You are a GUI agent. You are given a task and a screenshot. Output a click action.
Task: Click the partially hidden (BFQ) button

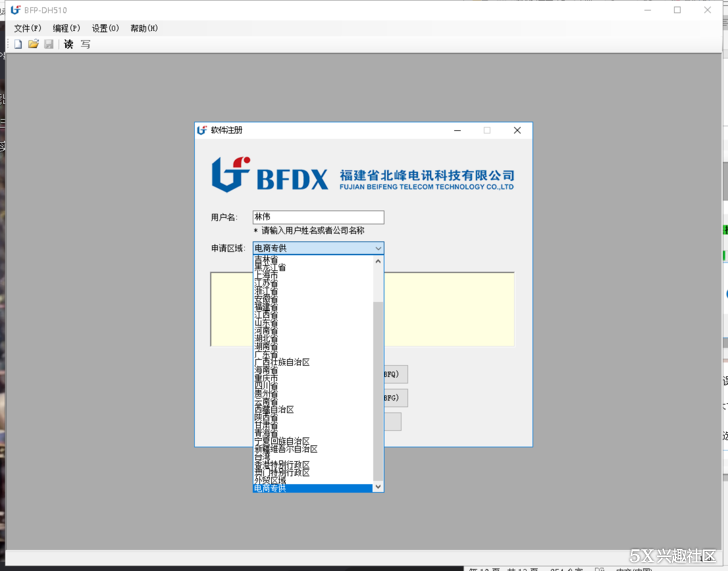(x=395, y=375)
